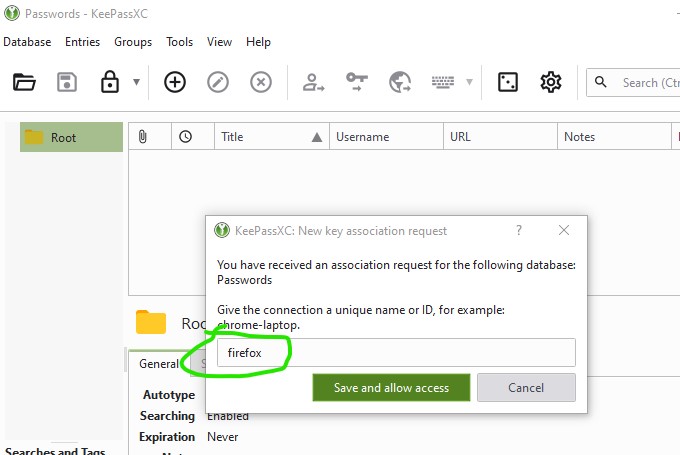
Task: Click the Expiration Never value
Action: [x=222, y=437]
